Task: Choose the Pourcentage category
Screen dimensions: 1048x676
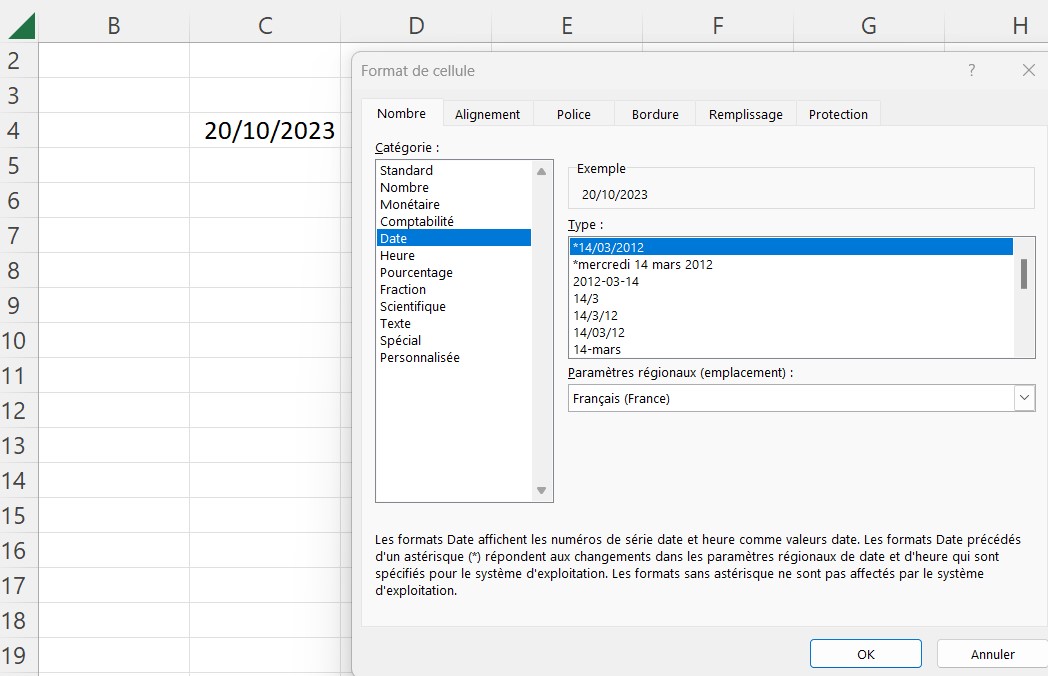Action: (x=416, y=272)
